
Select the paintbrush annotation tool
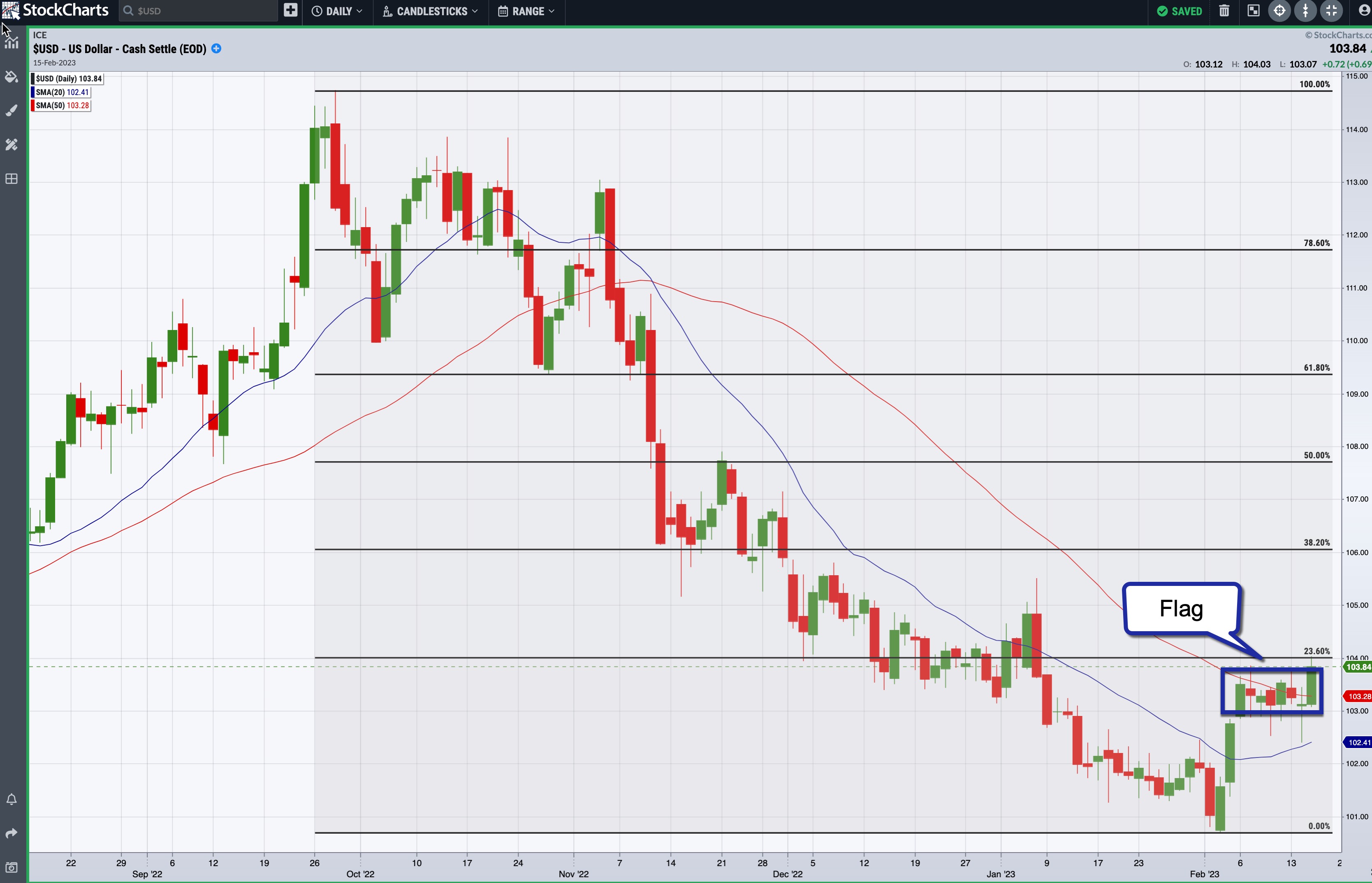[x=12, y=111]
